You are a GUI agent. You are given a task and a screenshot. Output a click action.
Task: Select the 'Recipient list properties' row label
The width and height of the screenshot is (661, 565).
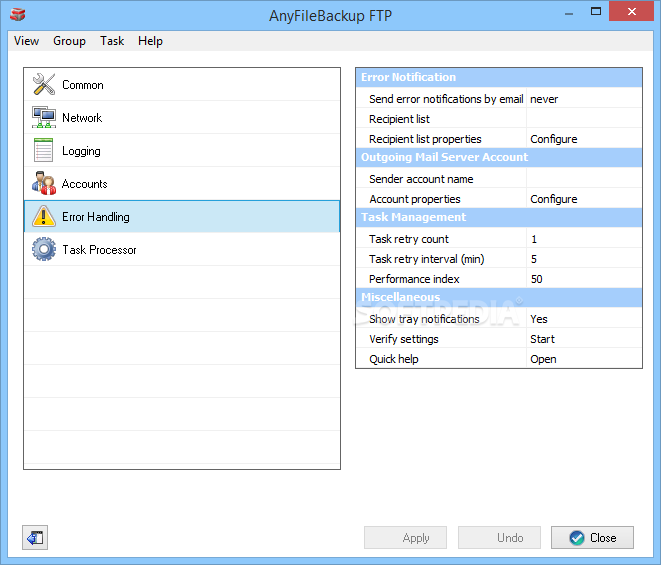coord(425,139)
